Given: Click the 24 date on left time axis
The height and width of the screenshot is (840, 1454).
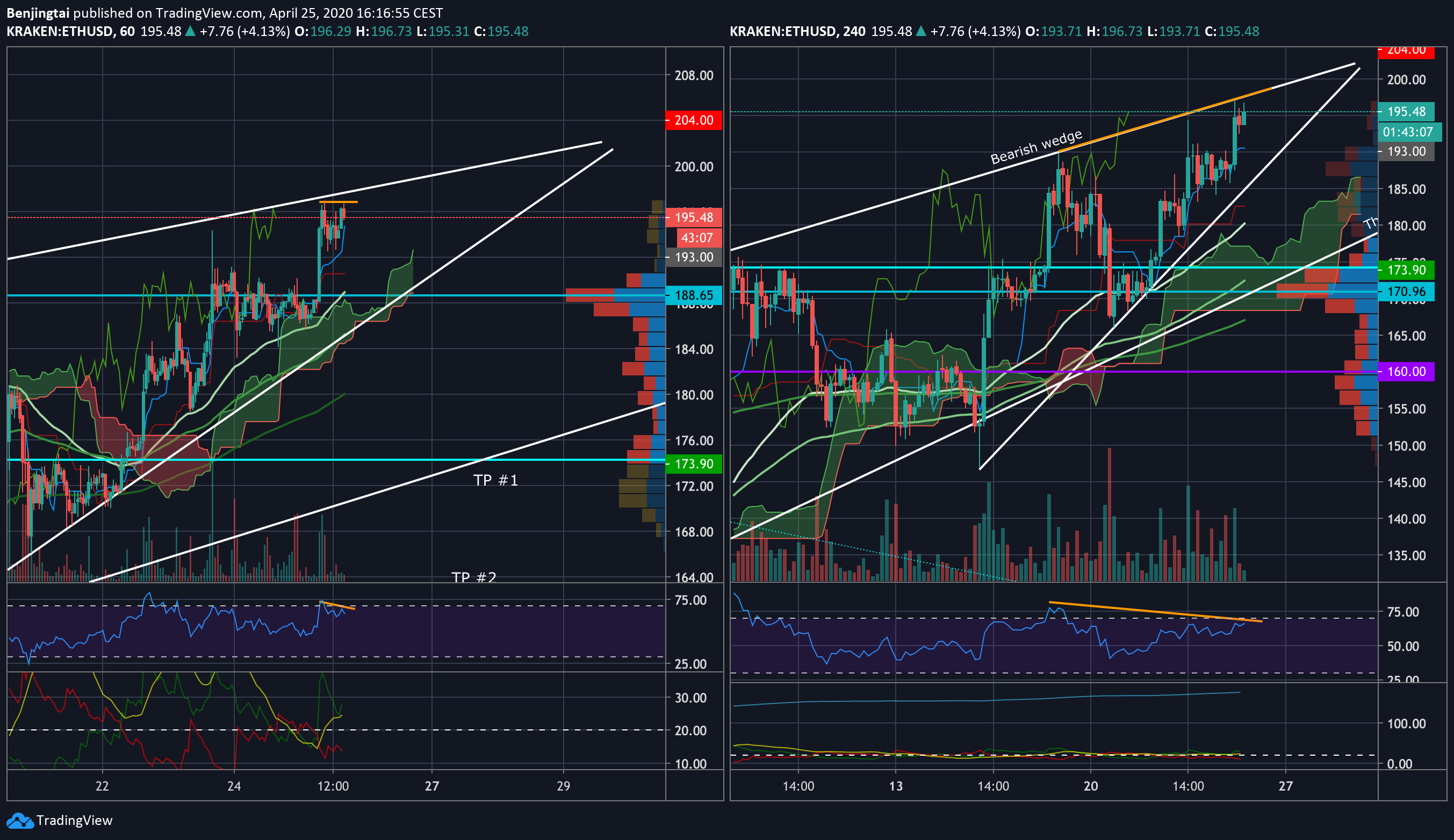Looking at the screenshot, I should (x=234, y=786).
